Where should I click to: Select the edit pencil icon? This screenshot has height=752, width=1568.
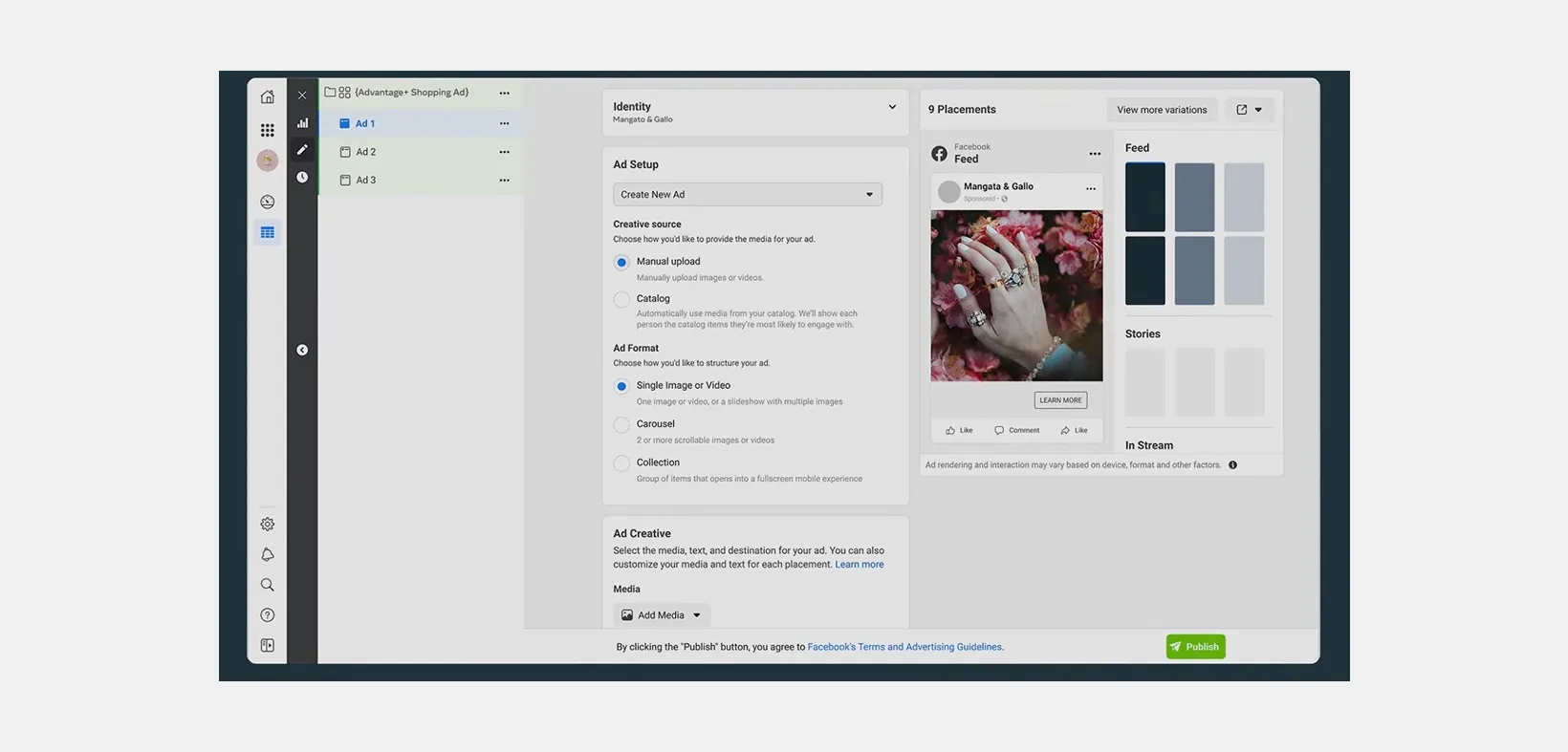pos(302,149)
